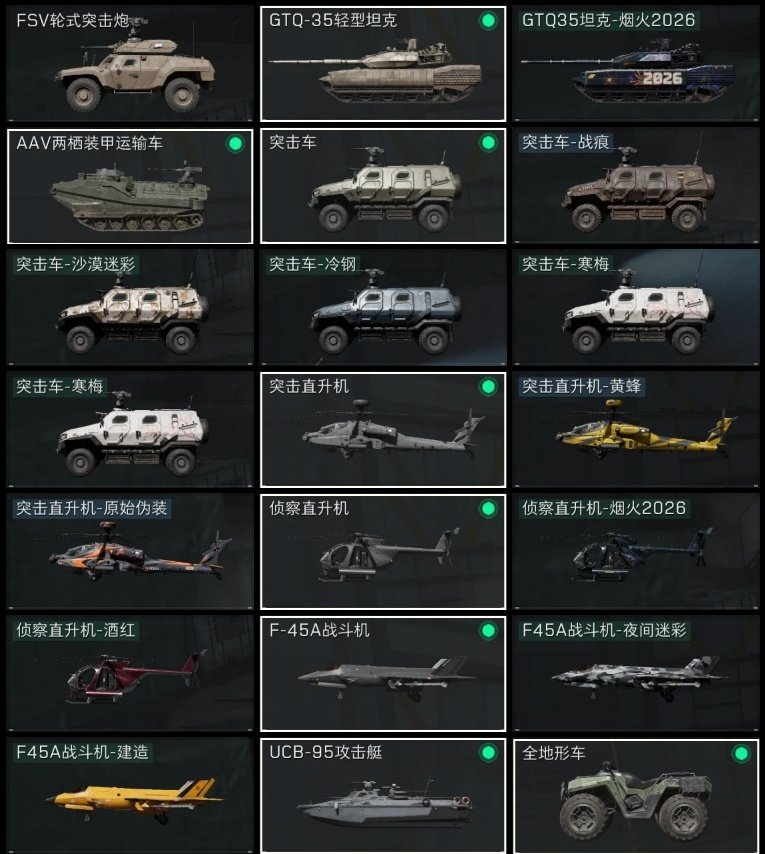Select the FSV轮式突击炮 vehicle card
The width and height of the screenshot is (765, 854).
click(x=130, y=64)
